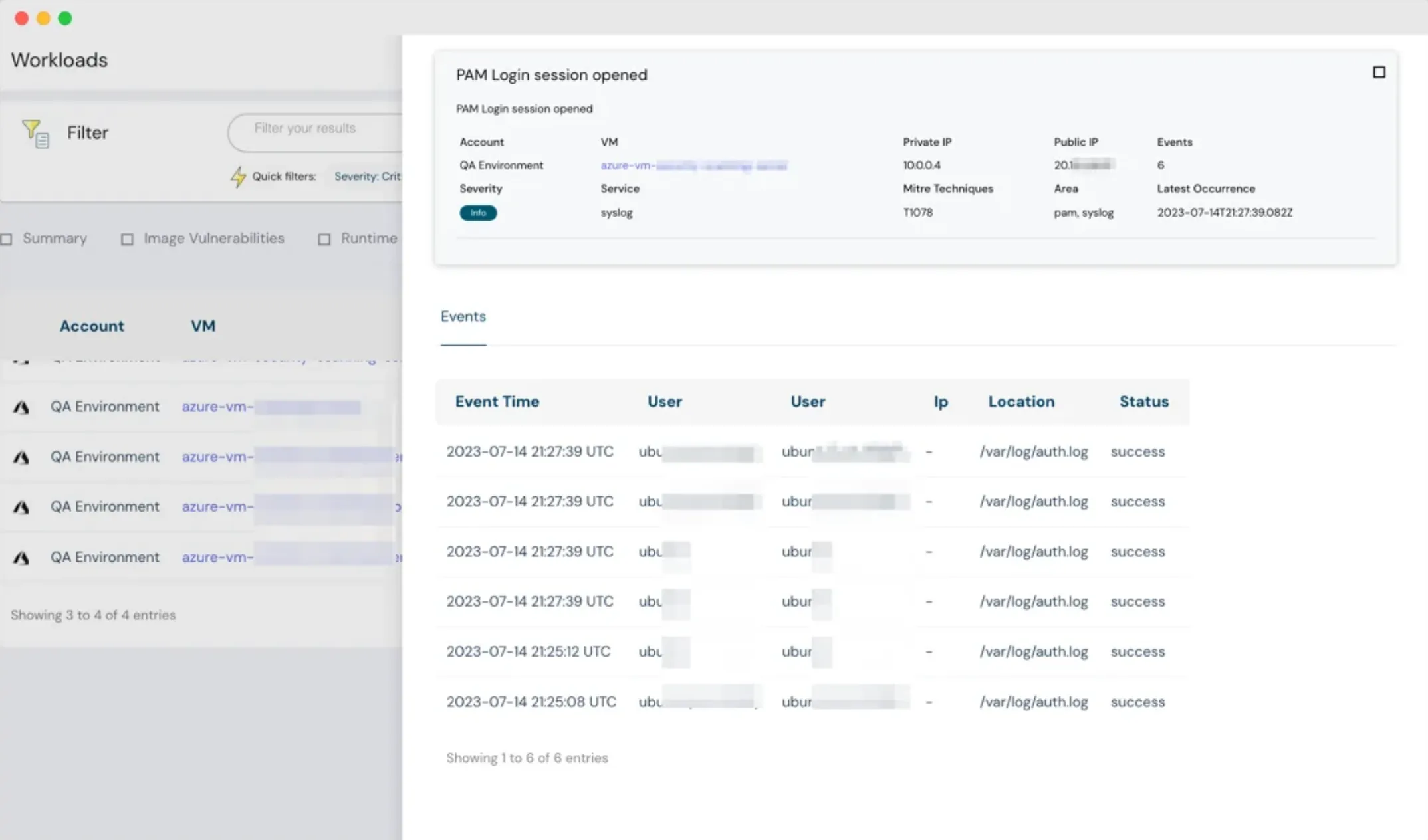Image resolution: width=1428 pixels, height=840 pixels.
Task: Sort workloads by Account column
Action: coord(92,326)
